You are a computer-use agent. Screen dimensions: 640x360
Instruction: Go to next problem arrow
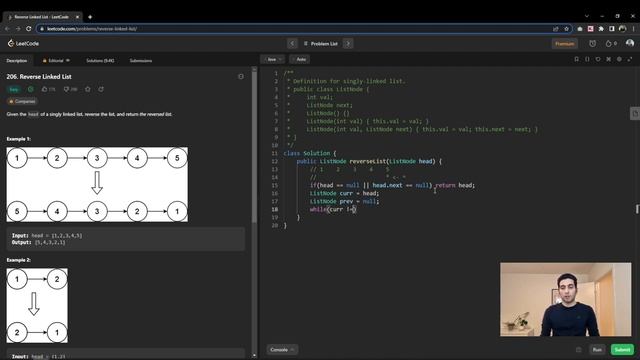(x=348, y=43)
